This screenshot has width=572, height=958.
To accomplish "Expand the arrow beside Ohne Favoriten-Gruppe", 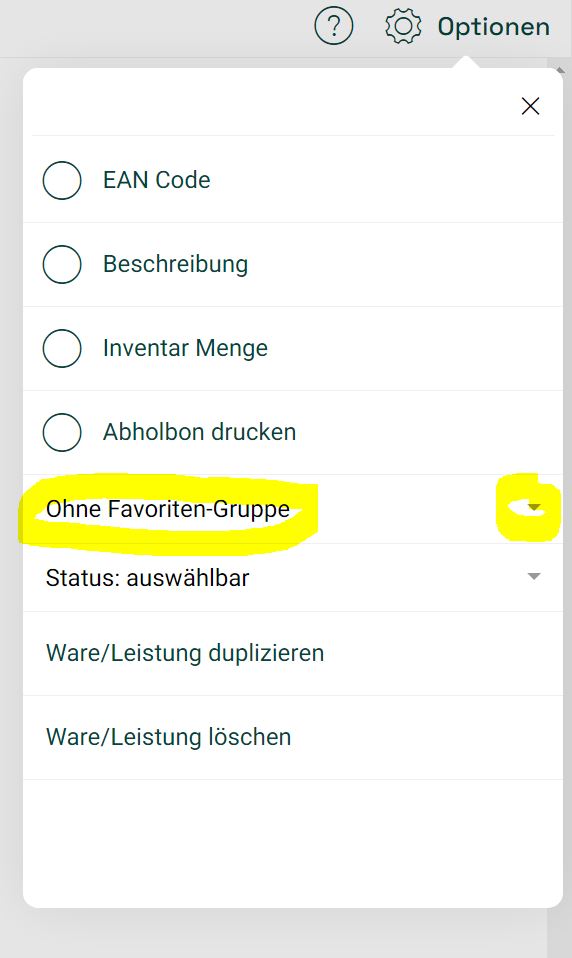I will coord(534,507).
